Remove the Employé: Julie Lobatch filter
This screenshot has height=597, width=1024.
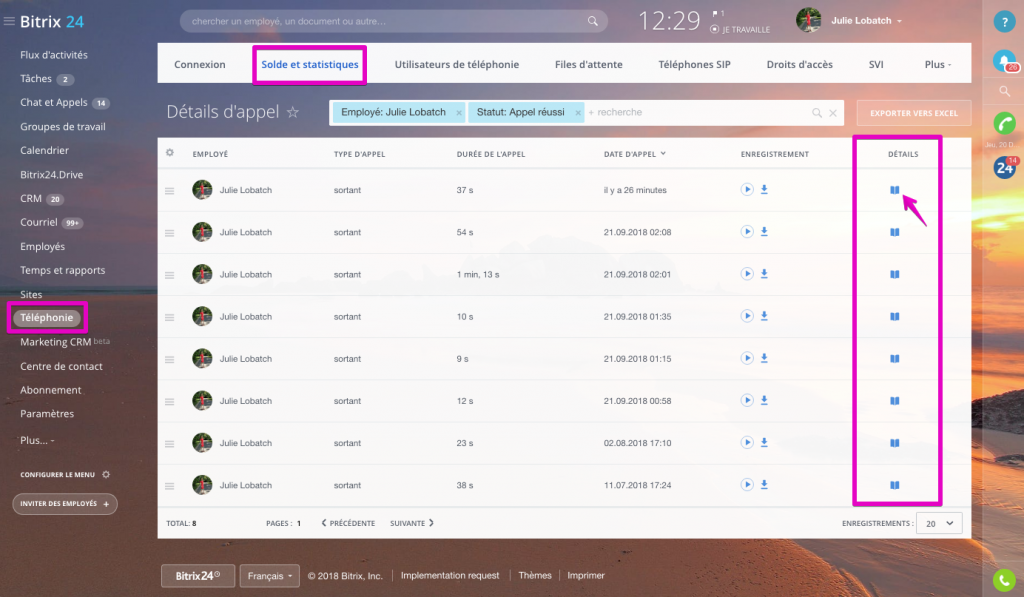click(x=458, y=113)
